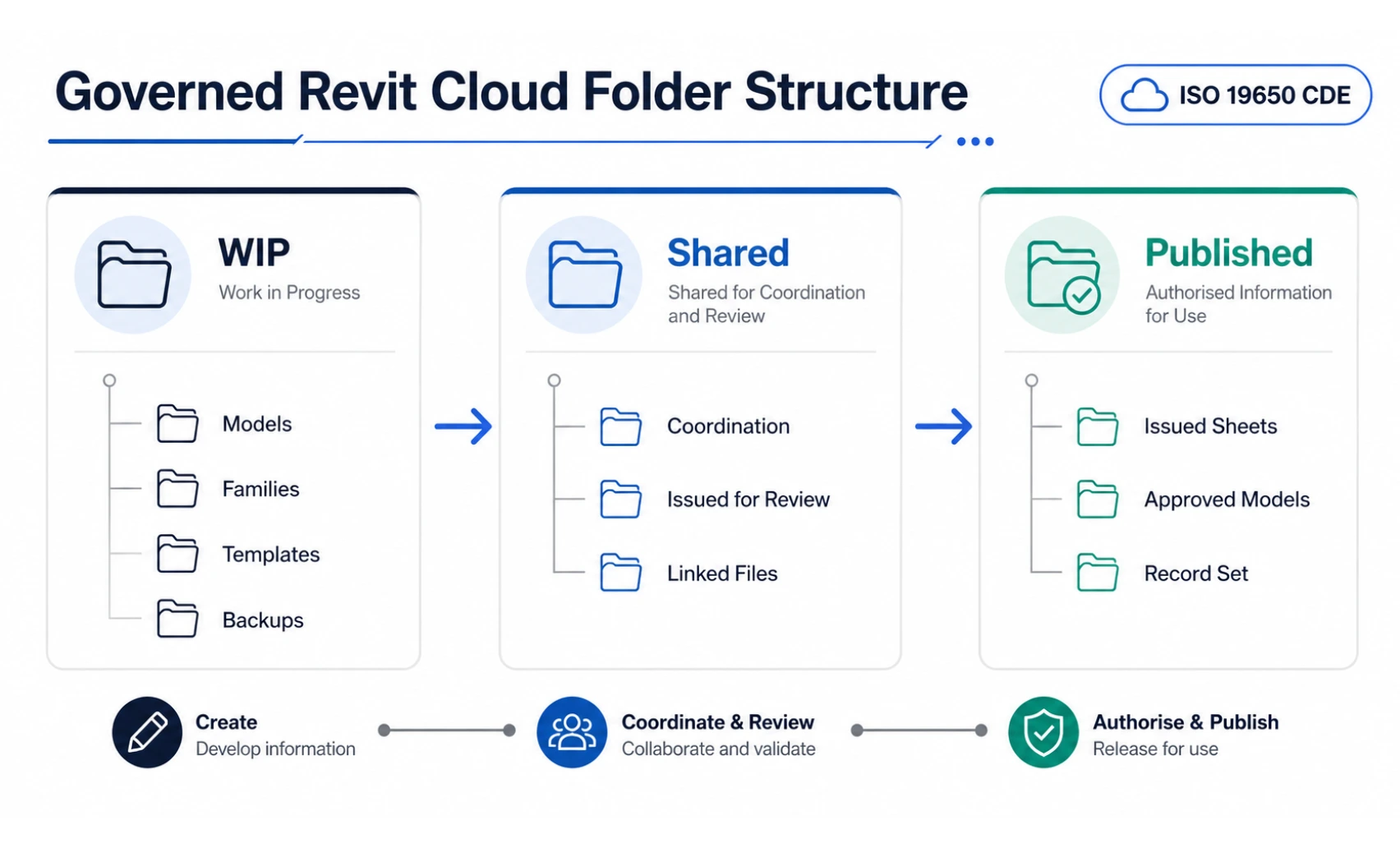The height and width of the screenshot is (848, 1400).
Task: Click the Templates label
Action: tap(270, 555)
